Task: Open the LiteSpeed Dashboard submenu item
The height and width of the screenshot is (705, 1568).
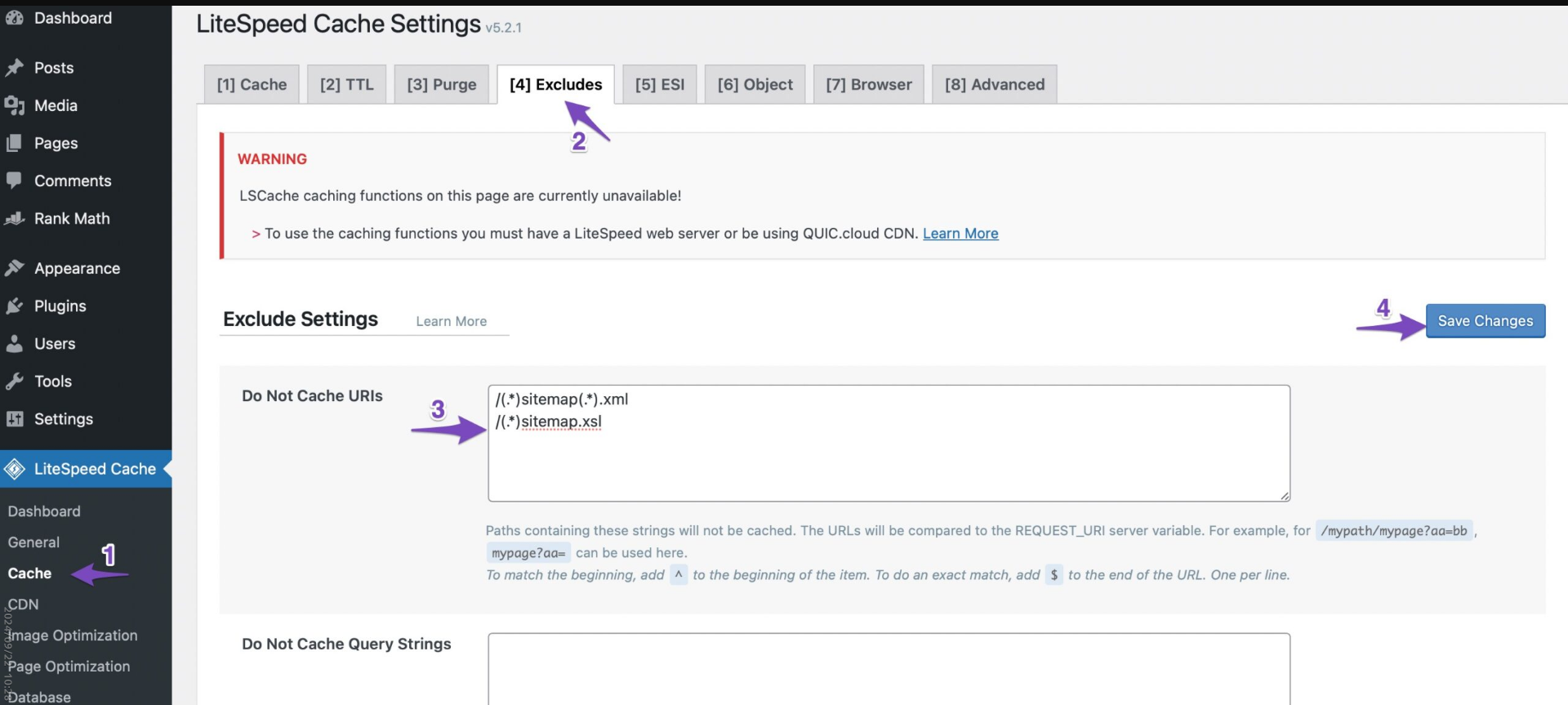Action: point(44,511)
